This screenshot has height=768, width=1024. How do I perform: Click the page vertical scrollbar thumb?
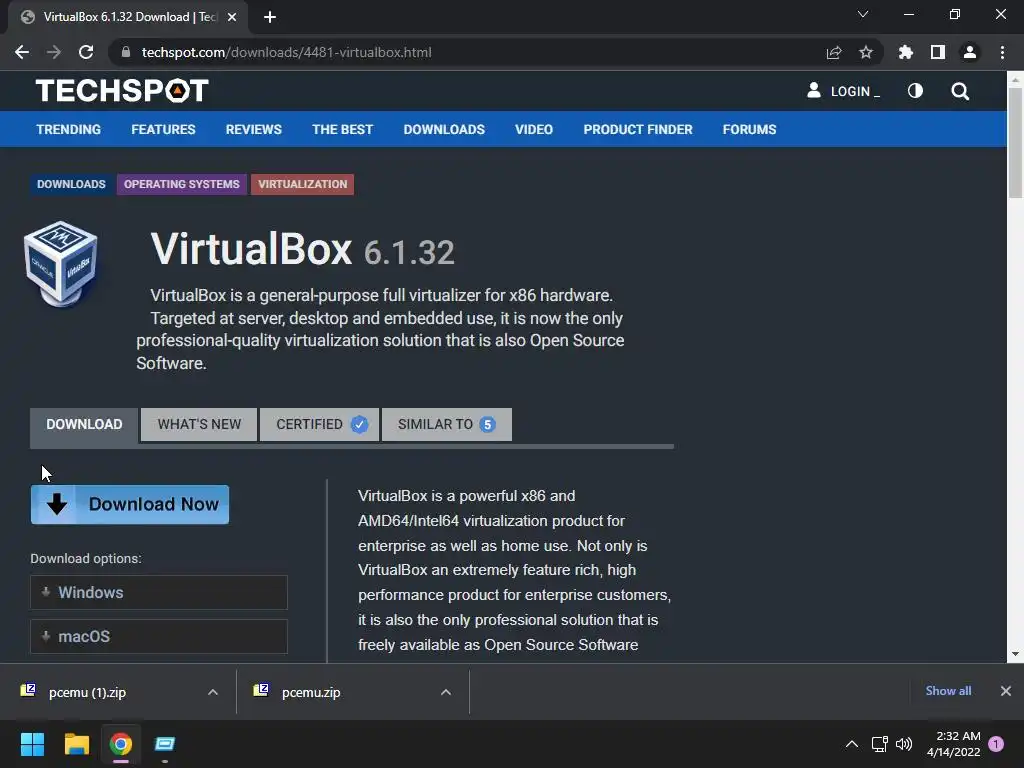coord(1015,142)
